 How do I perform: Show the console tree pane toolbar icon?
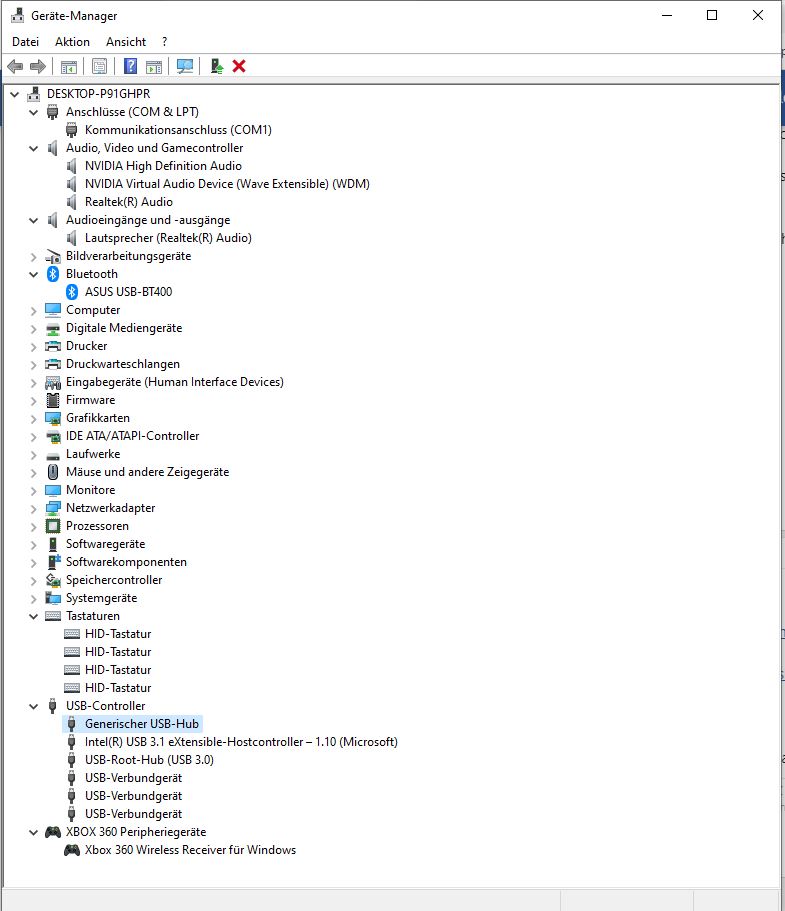click(x=69, y=66)
